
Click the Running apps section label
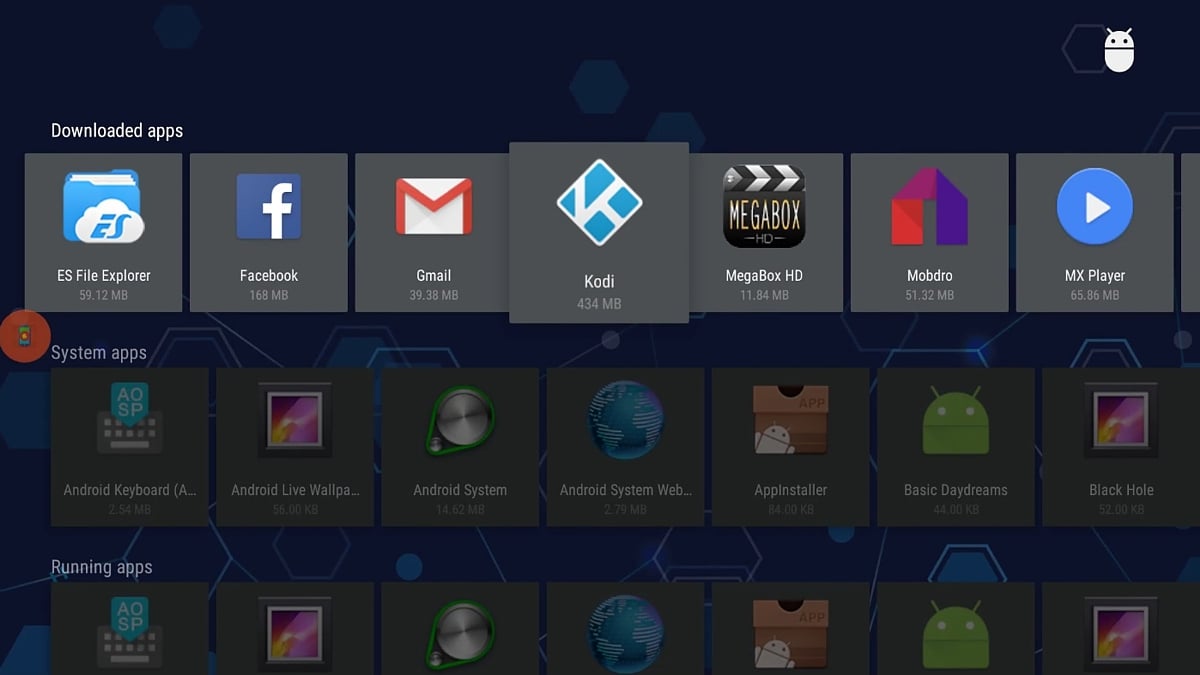pyautogui.click(x=101, y=567)
